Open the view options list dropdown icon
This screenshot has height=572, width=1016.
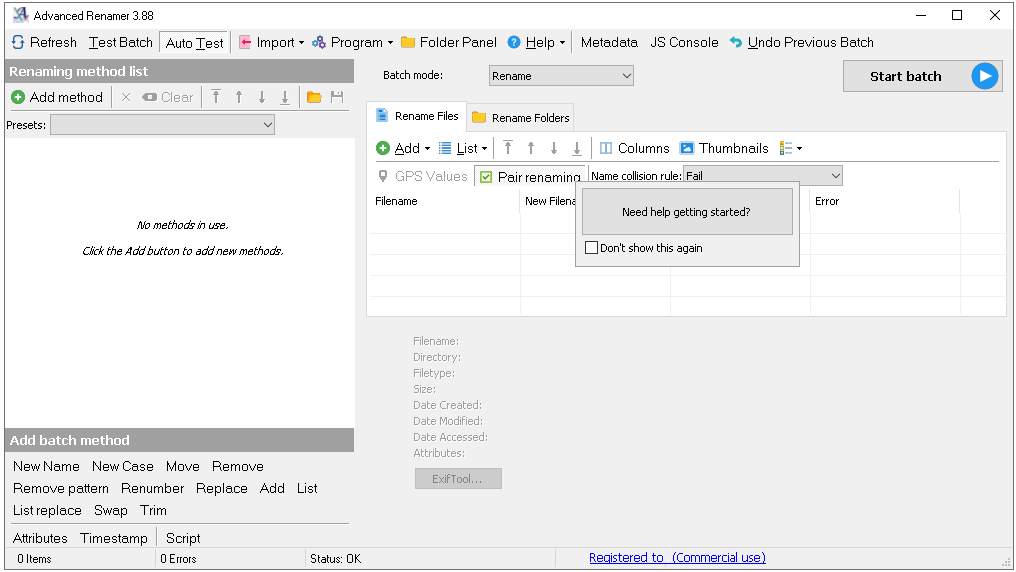[791, 148]
